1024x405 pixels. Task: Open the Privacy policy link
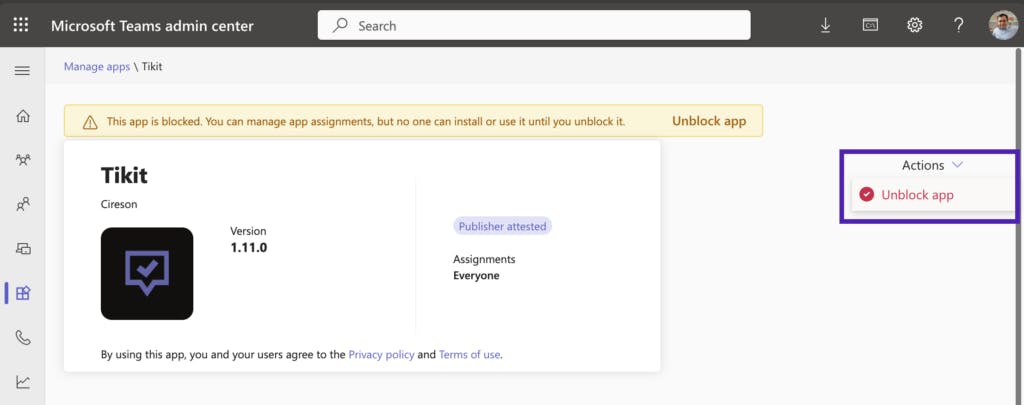(x=381, y=354)
